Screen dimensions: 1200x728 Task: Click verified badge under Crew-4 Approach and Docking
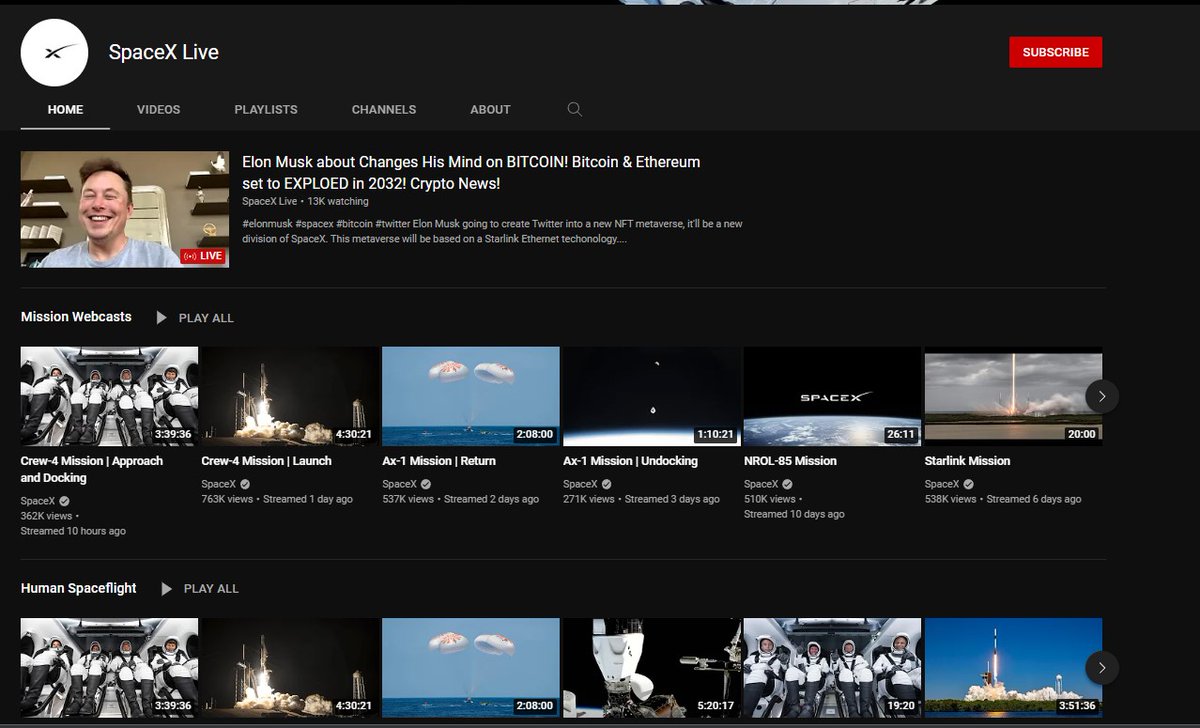tap(64, 501)
